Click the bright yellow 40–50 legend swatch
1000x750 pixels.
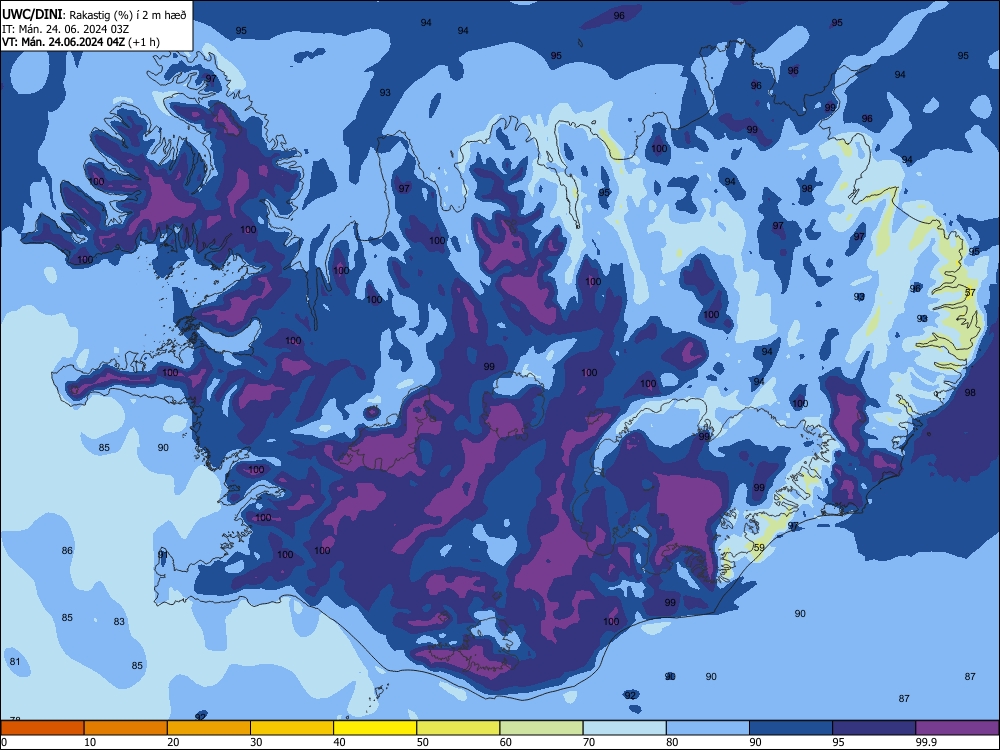375,728
